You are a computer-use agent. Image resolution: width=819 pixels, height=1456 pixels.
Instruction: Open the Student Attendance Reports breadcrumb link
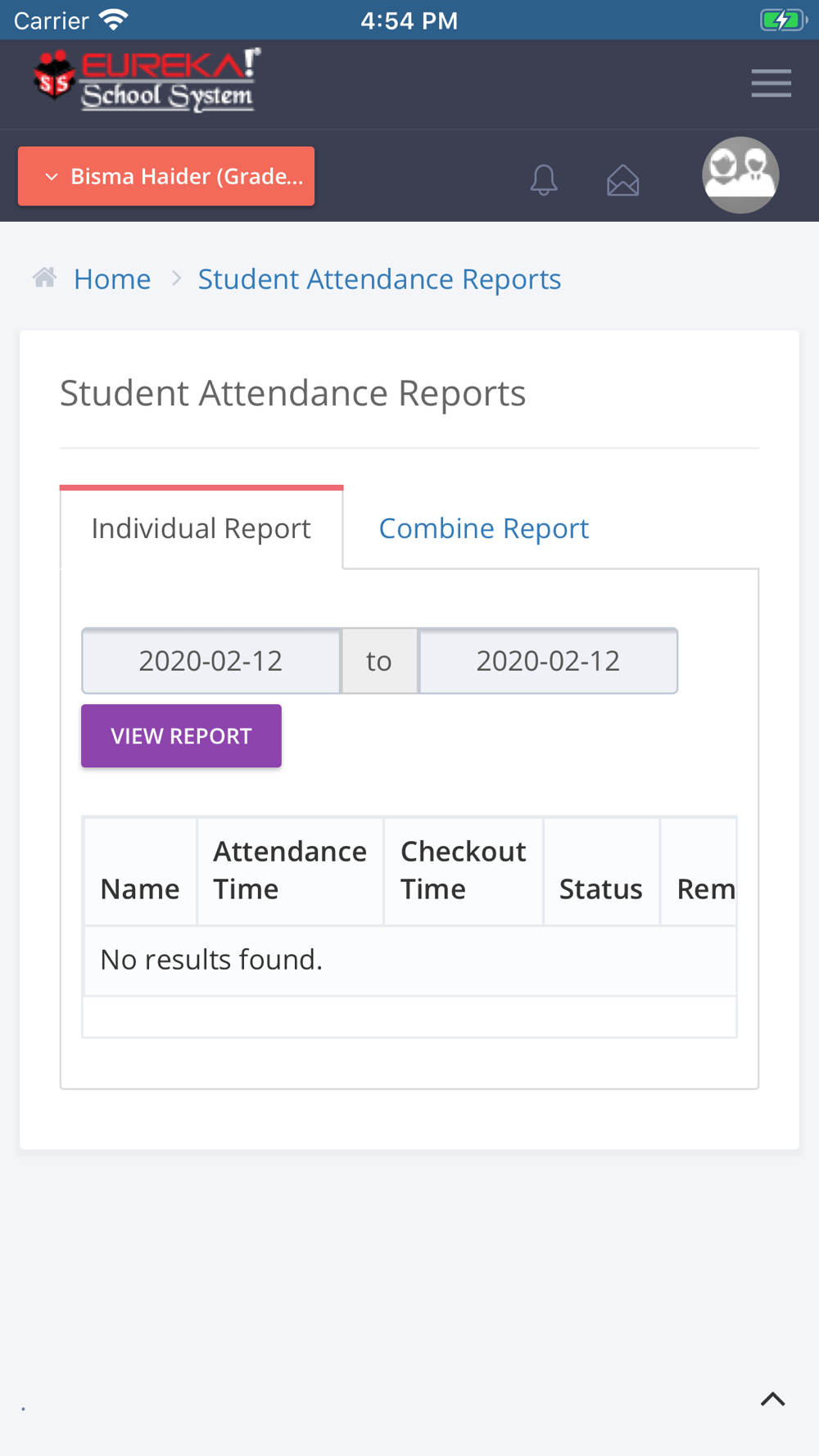pos(379,279)
